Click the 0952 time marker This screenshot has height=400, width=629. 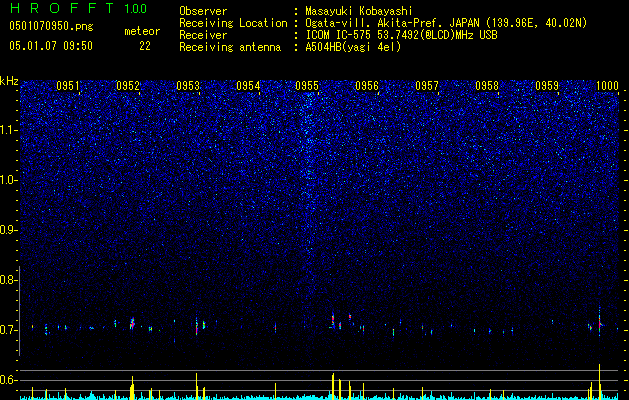[x=128, y=86]
